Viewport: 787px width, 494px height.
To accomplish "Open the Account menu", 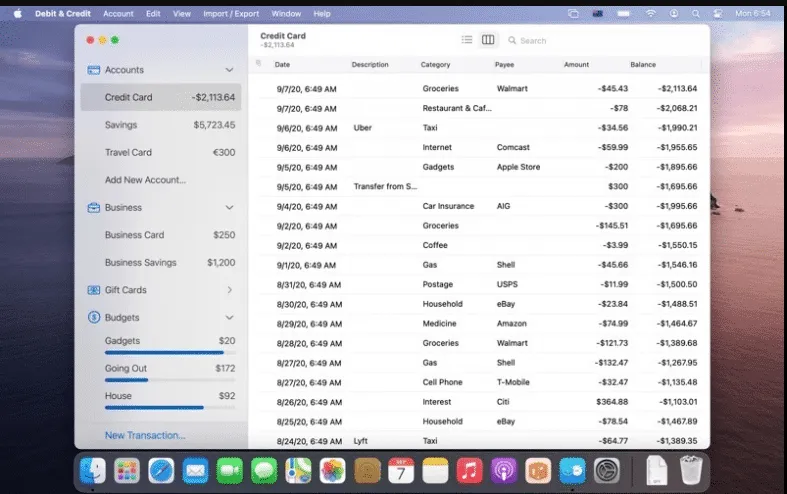I will (x=118, y=14).
